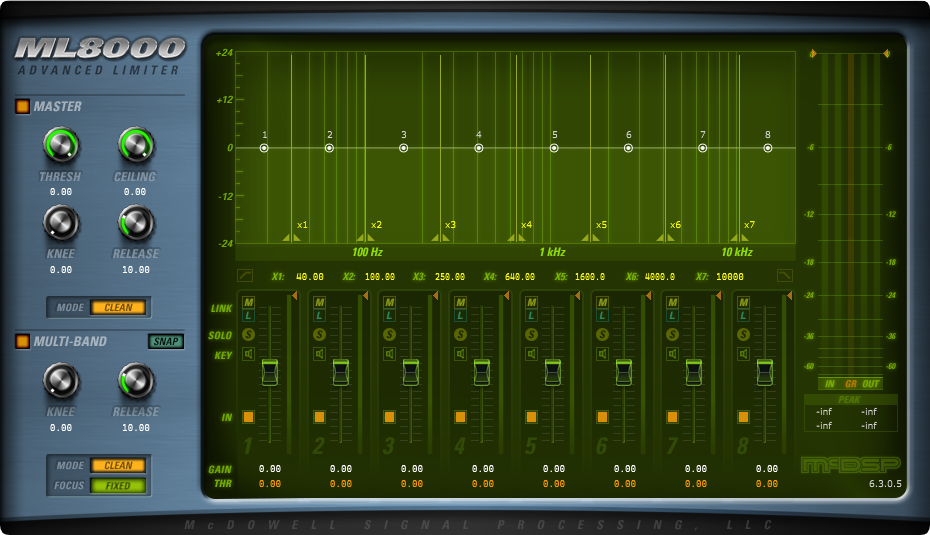The image size is (930, 535).
Task: Toggle band 2 IN orange button
Action: pos(319,417)
